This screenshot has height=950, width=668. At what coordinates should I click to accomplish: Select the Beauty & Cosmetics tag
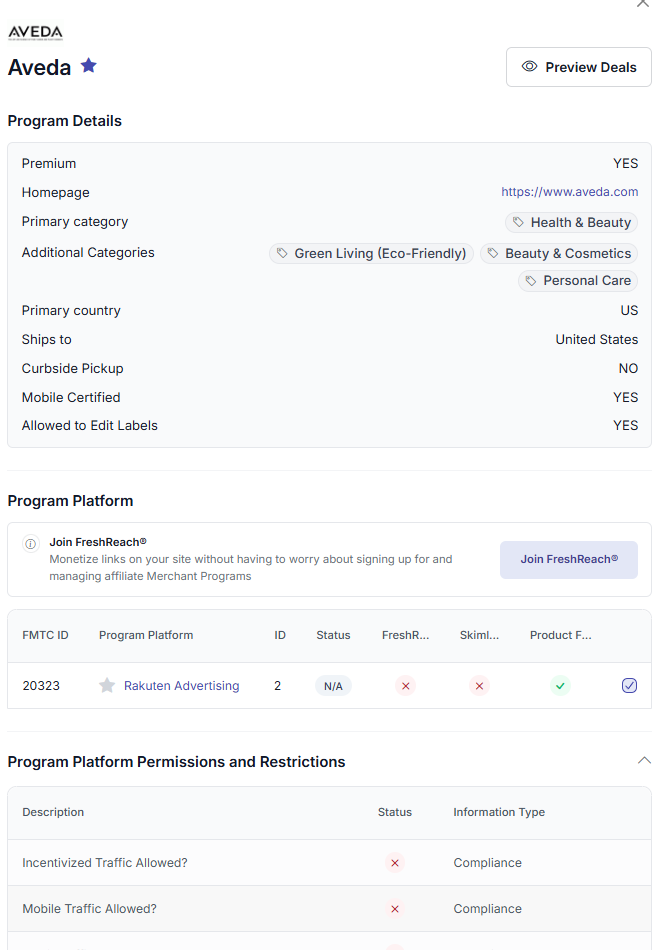coord(559,253)
